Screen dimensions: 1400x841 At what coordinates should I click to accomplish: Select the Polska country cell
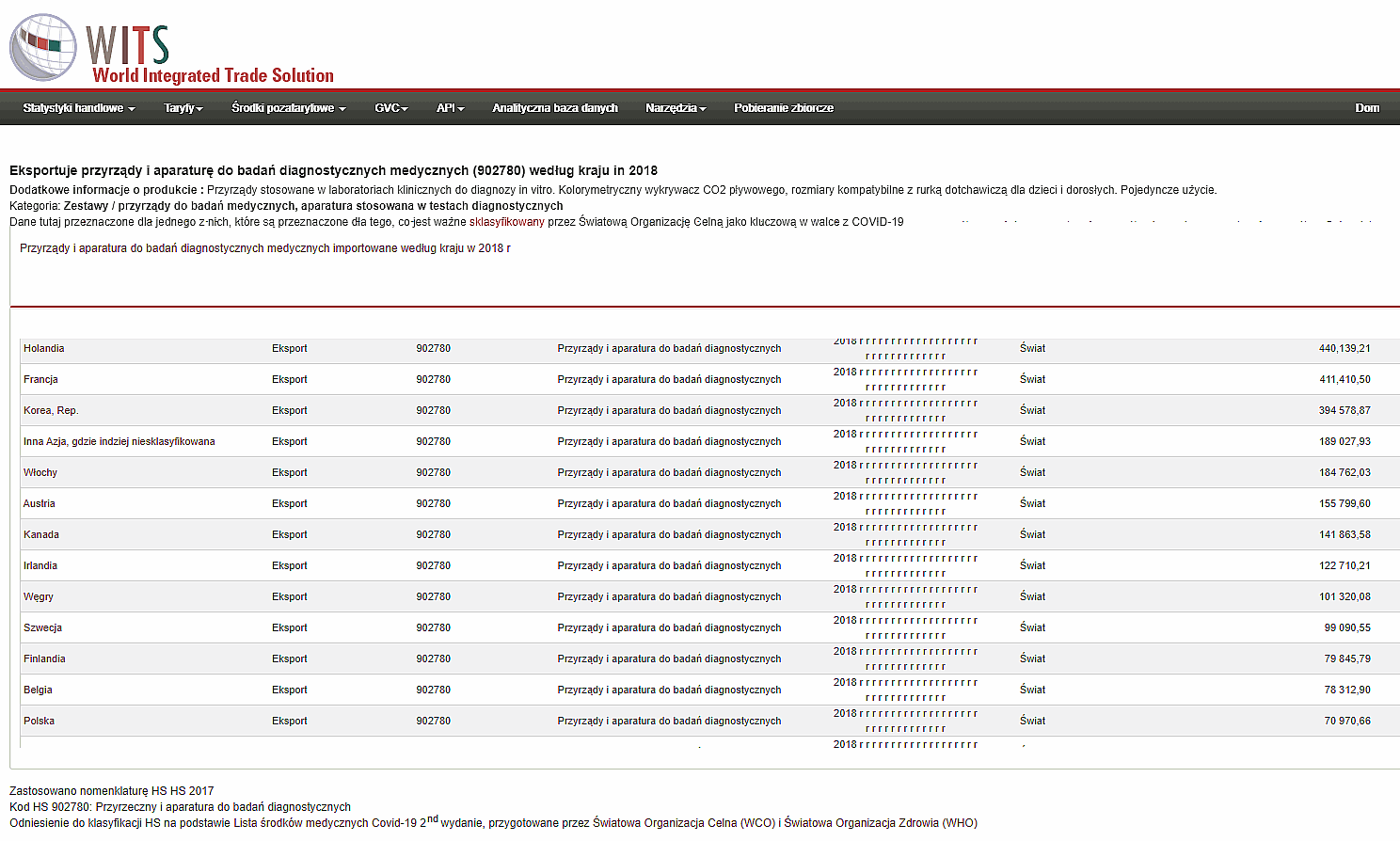coord(39,721)
